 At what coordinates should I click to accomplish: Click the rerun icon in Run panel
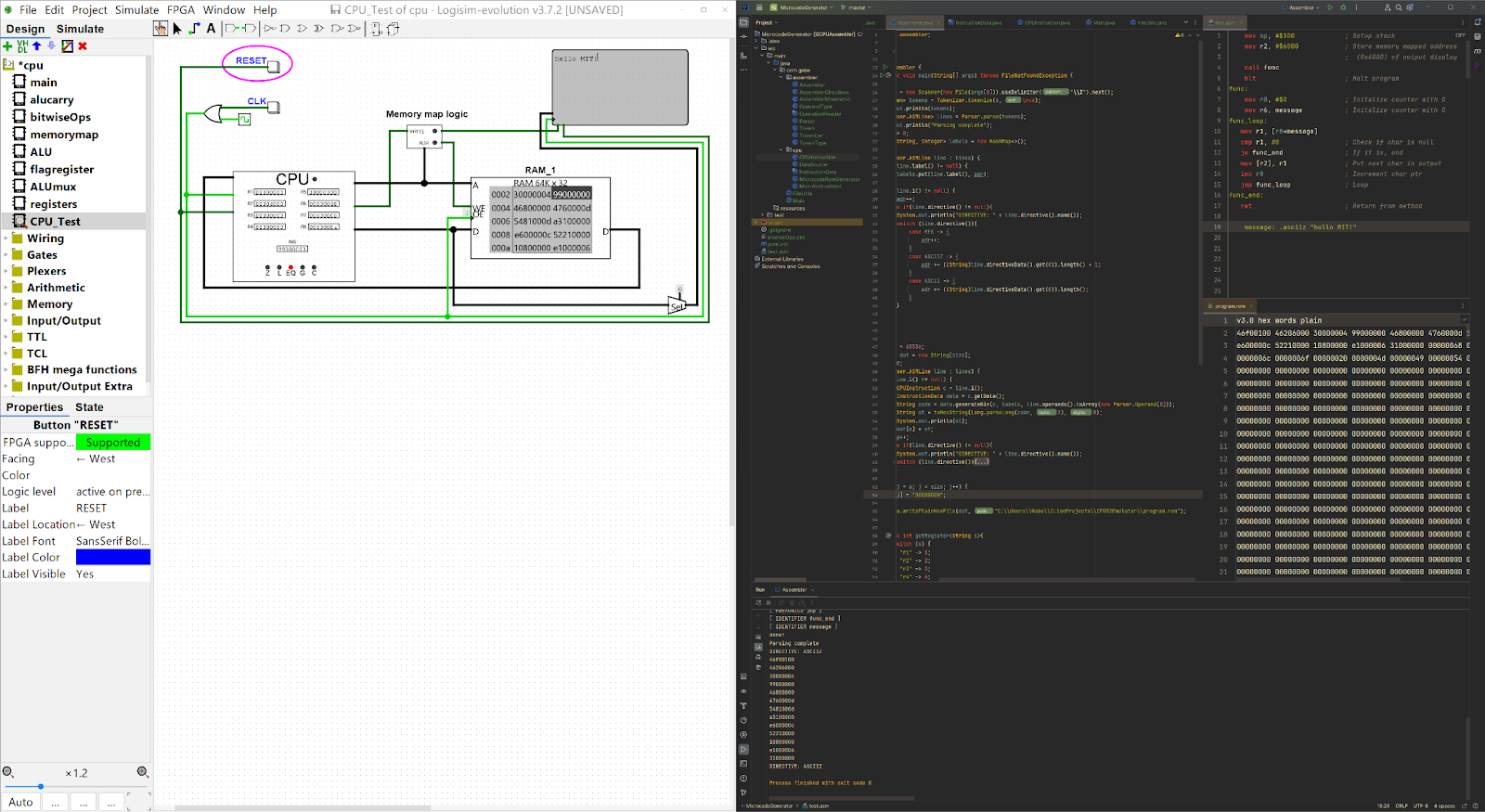tap(758, 602)
